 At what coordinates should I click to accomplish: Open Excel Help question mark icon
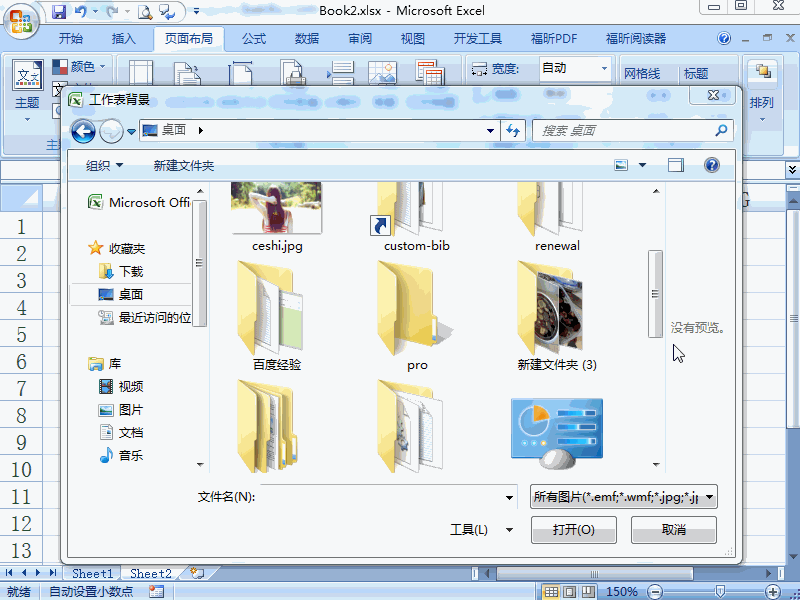pyautogui.click(x=723, y=38)
